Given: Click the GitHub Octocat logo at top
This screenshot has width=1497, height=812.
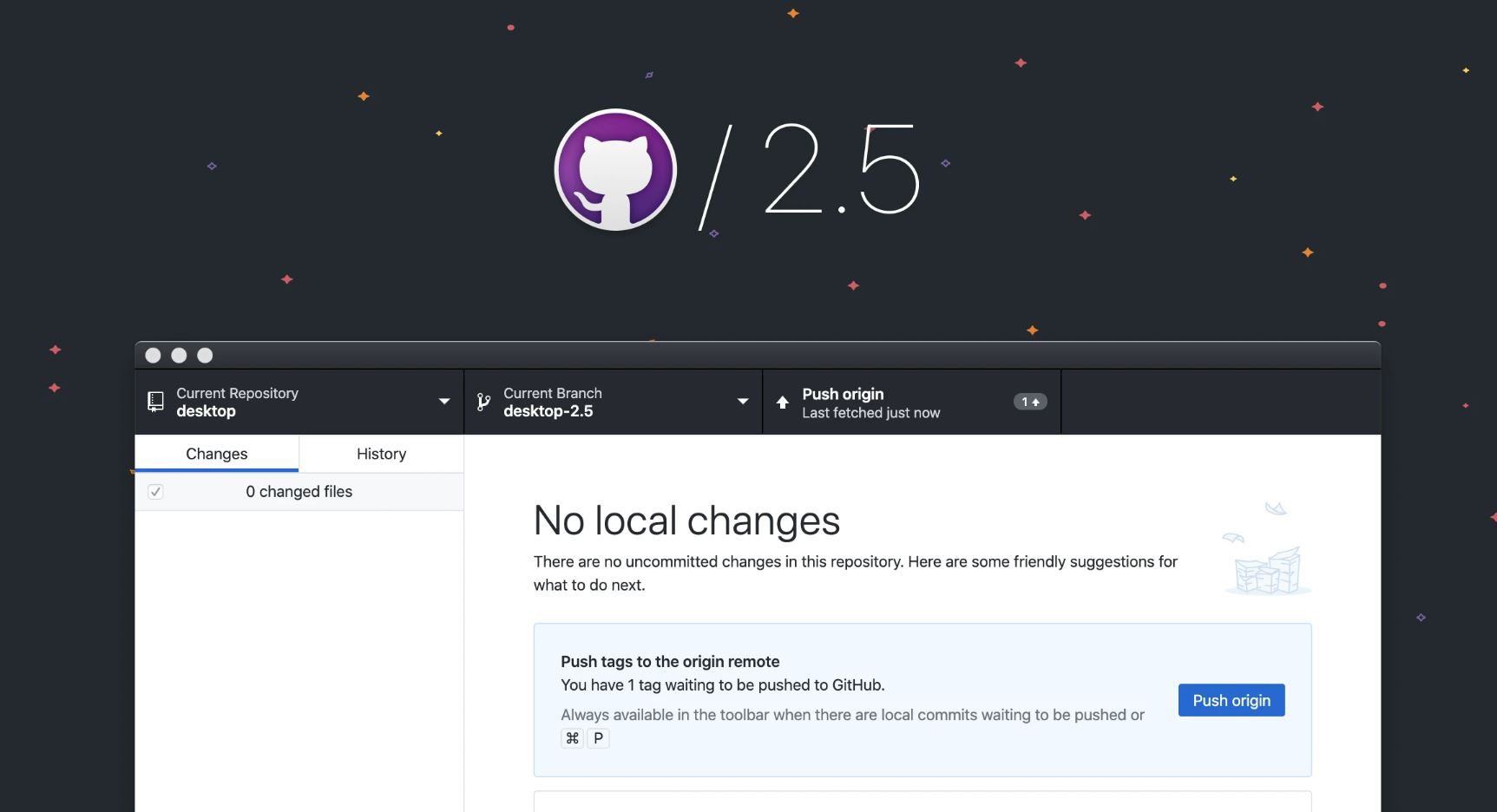Looking at the screenshot, I should 615,169.
